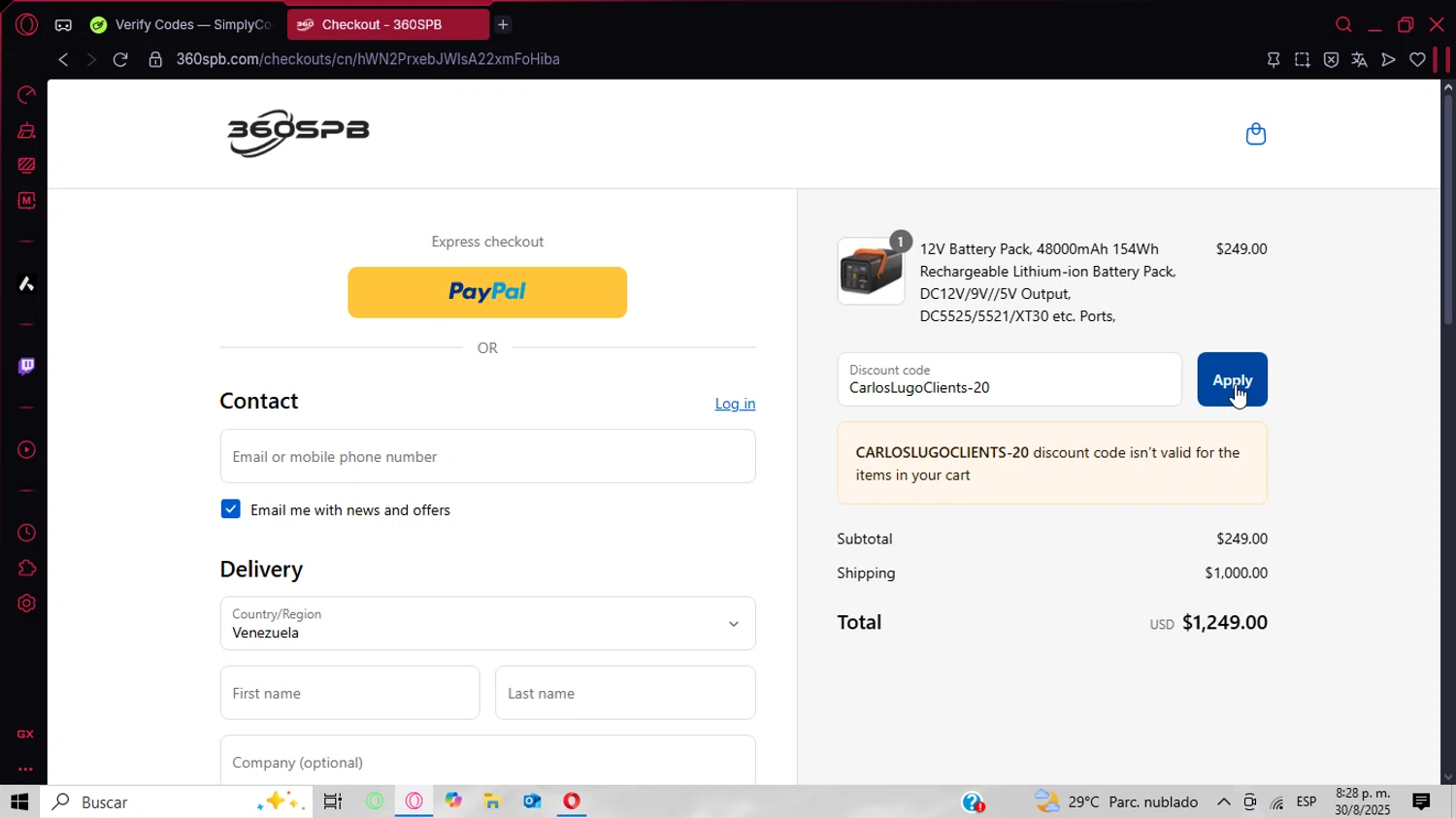The height and width of the screenshot is (818, 1456).
Task: Select the Checkout - 360SPB tab
Action: 387,24
